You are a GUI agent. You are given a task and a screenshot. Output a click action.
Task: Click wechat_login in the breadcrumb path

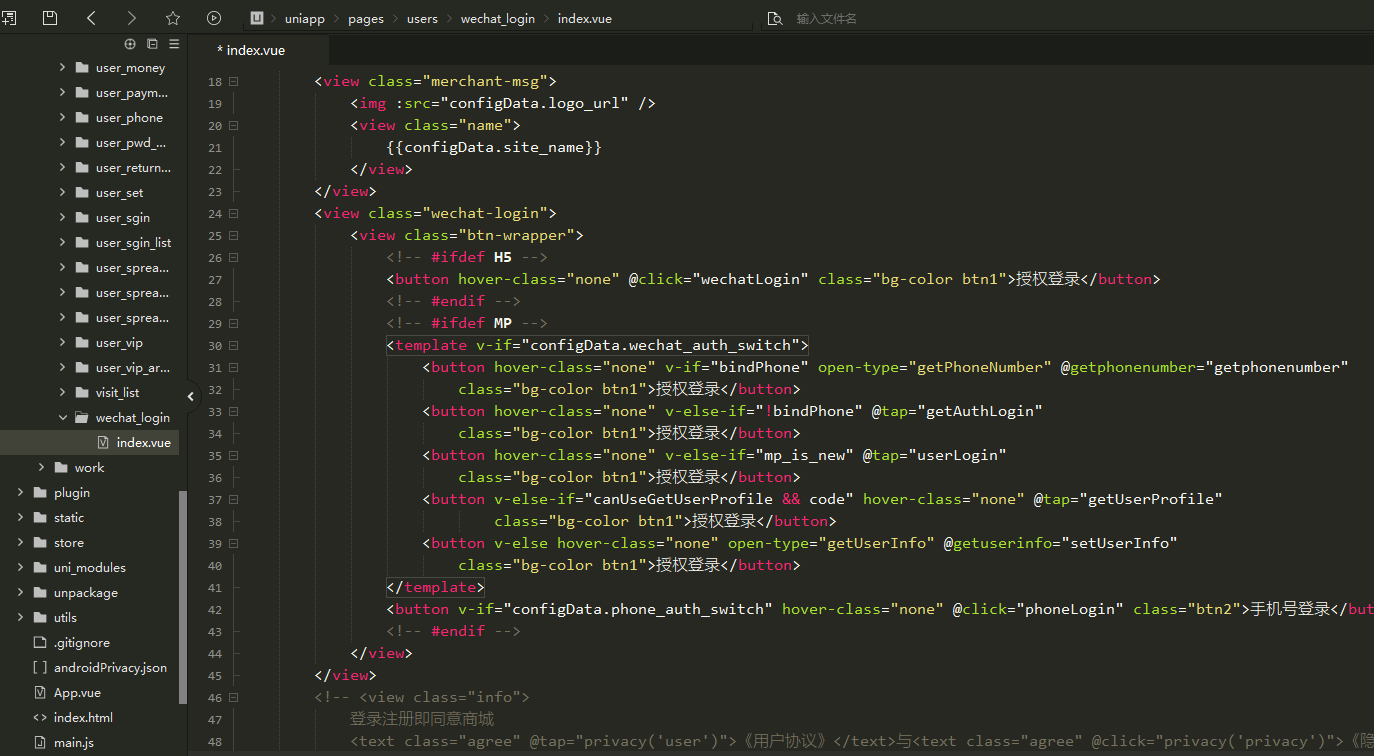point(497,19)
